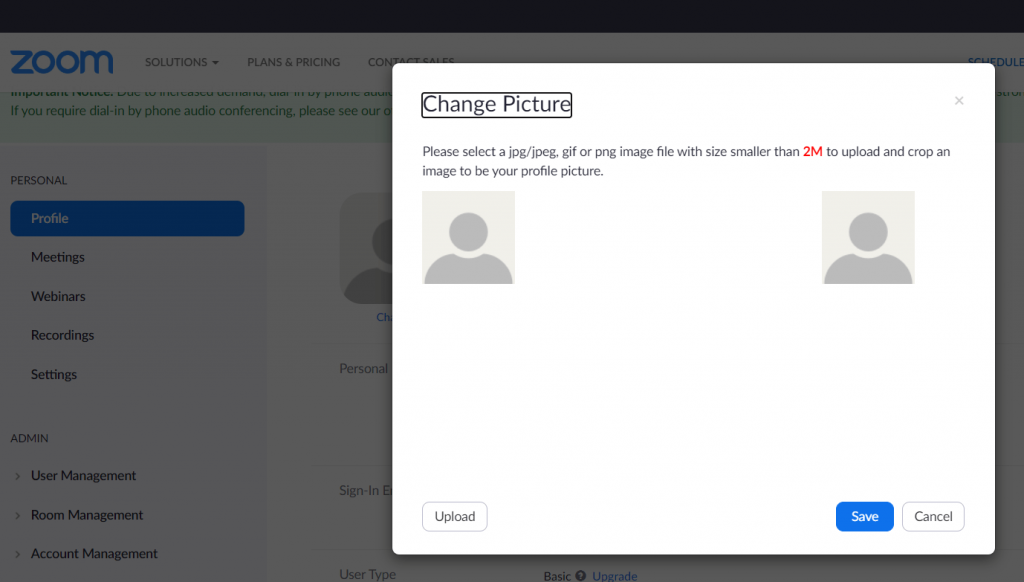The width and height of the screenshot is (1024, 582).
Task: Save the profile picture
Action: point(864,516)
